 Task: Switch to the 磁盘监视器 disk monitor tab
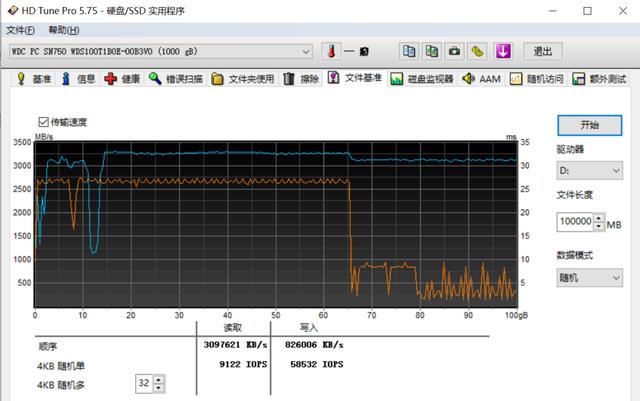[422, 79]
